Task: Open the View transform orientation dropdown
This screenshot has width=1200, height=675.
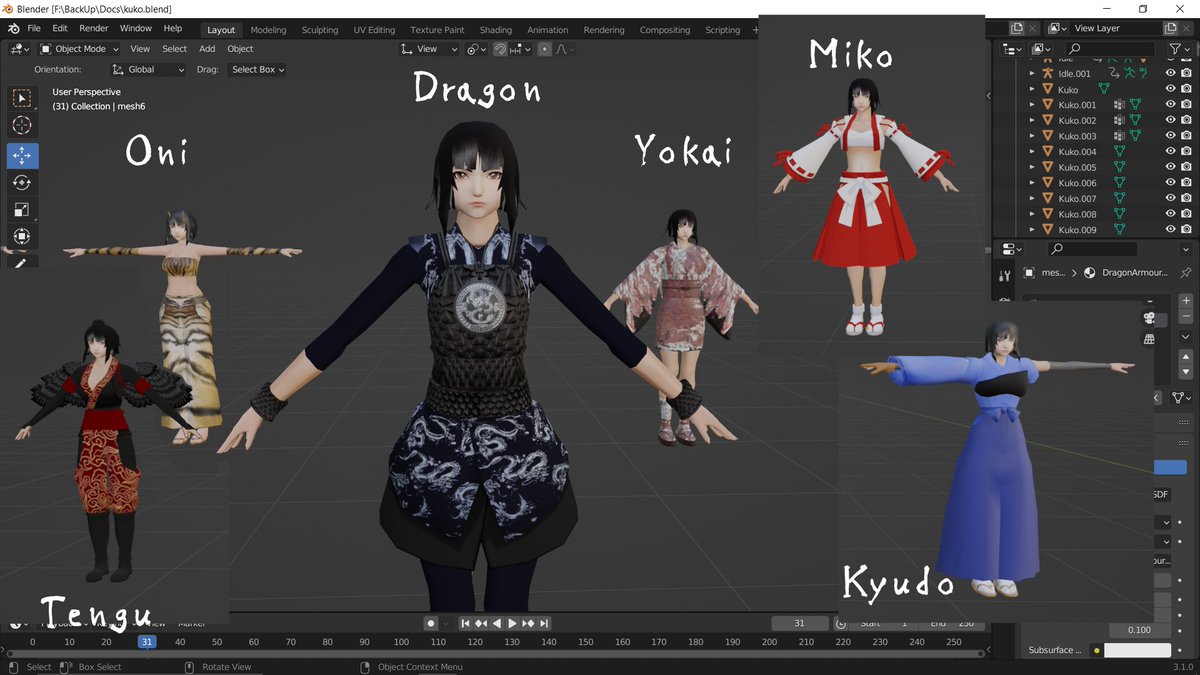Action: [428, 49]
